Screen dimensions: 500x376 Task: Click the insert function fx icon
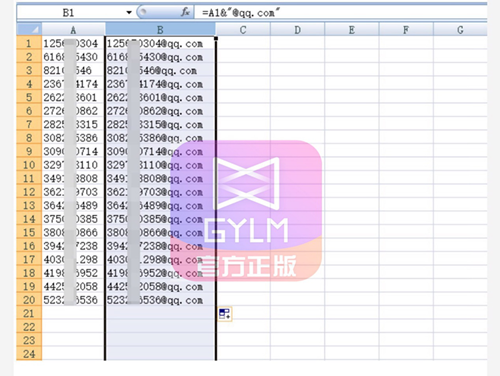point(185,12)
